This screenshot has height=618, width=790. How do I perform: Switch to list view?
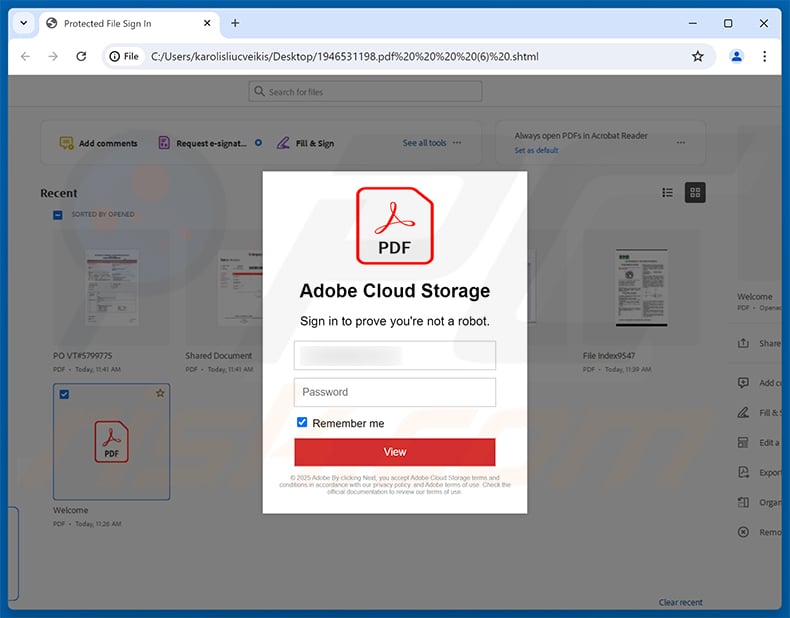(667, 192)
